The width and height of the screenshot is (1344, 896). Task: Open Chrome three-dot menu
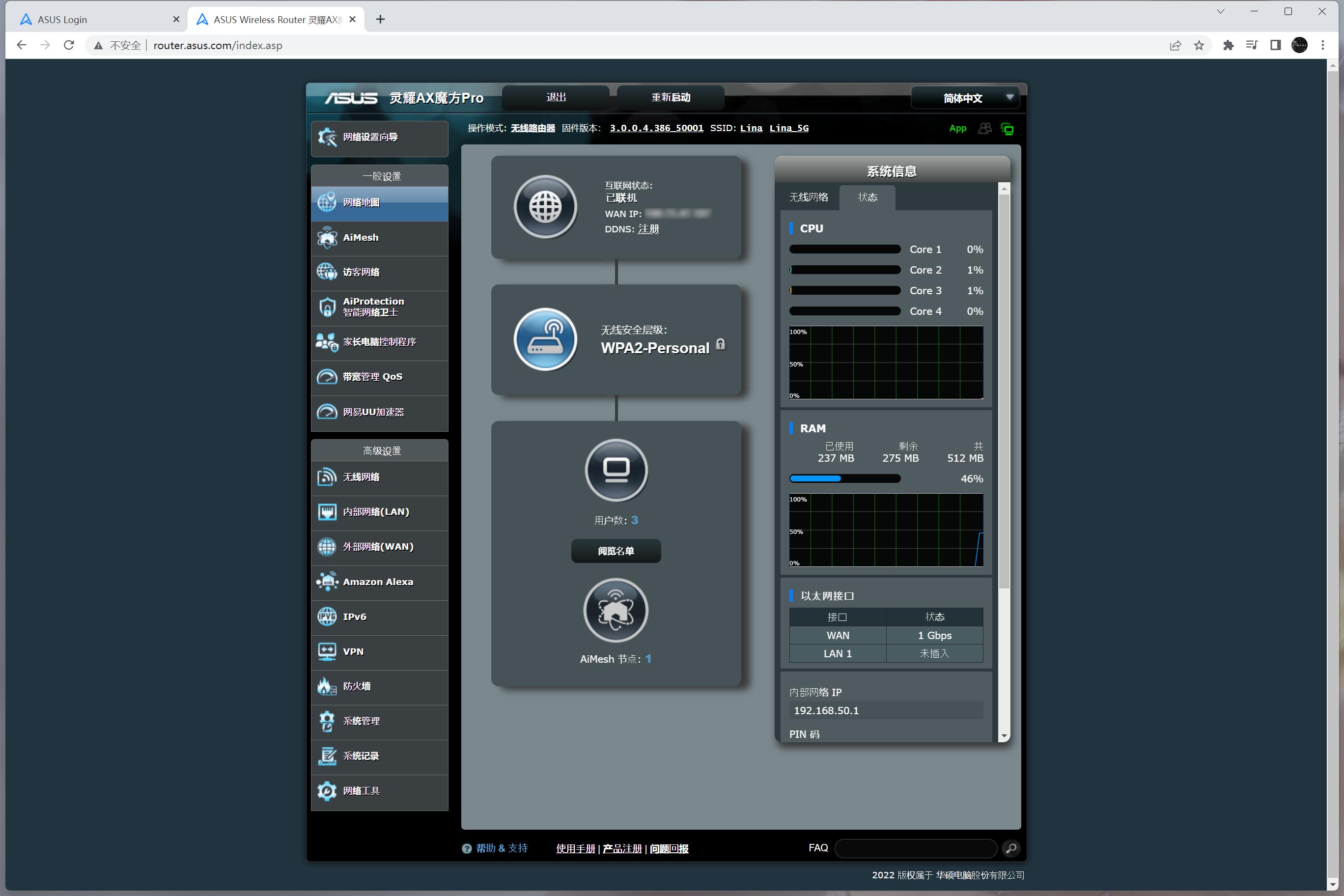point(1322,45)
